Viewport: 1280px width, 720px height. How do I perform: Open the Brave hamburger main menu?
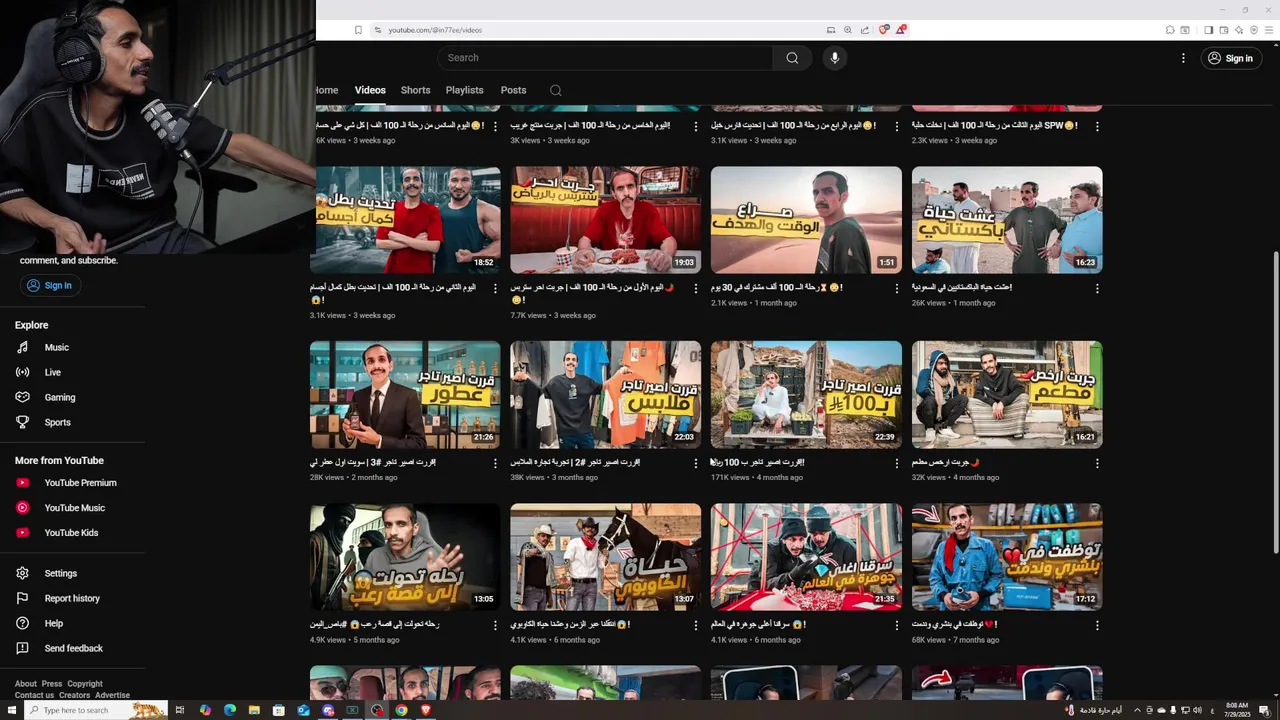[x=1270, y=30]
